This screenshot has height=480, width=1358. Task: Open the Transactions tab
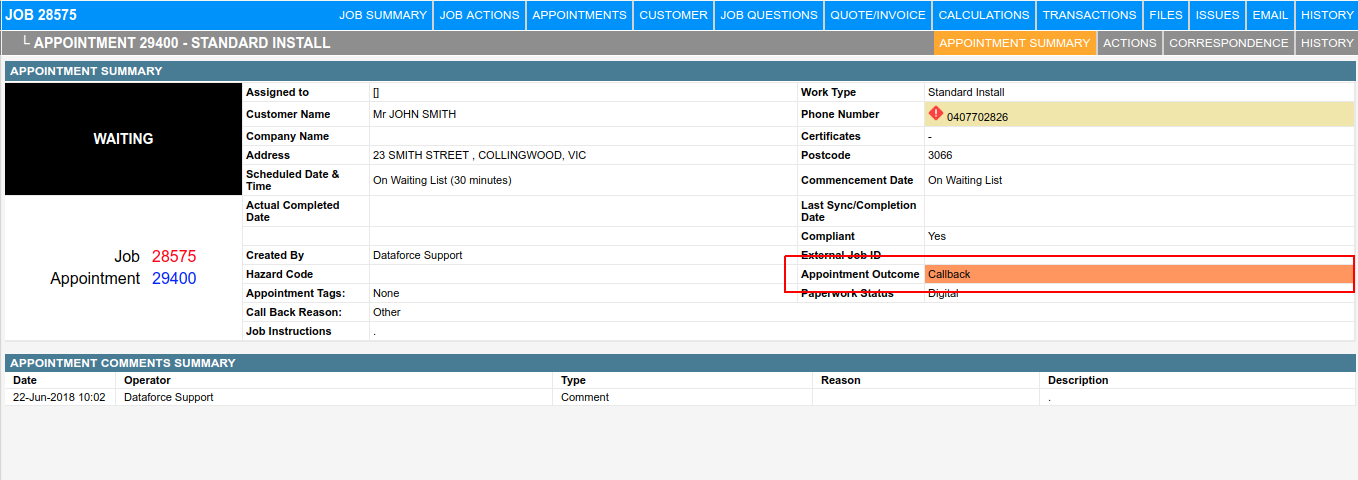tap(1089, 15)
